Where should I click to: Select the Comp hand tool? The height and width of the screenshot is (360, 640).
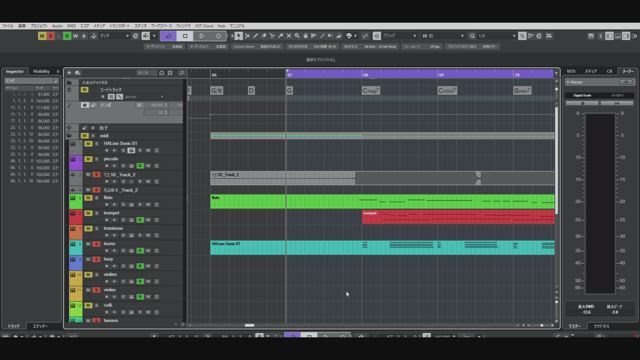tap(305, 36)
